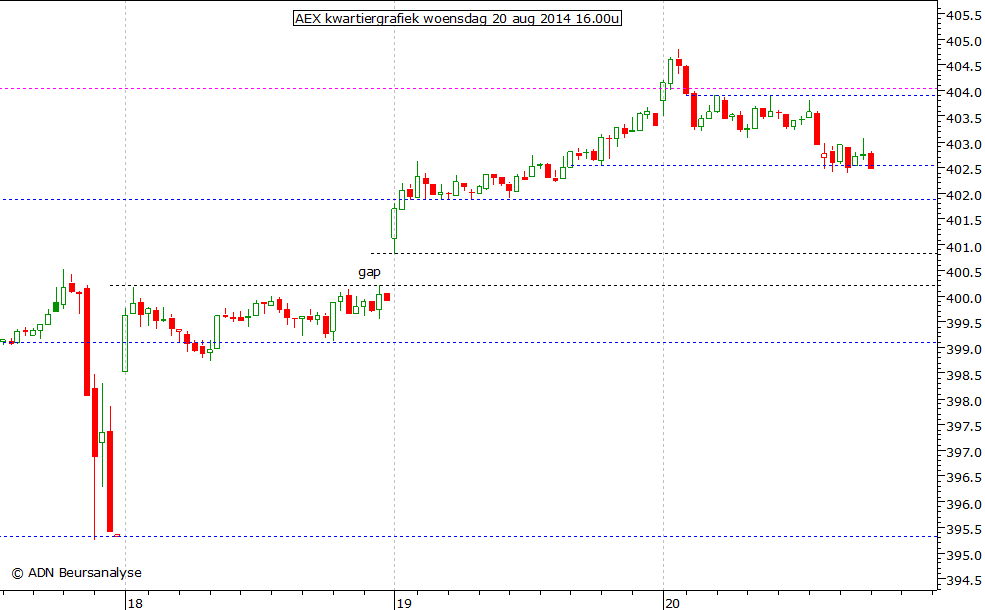Click the 405.5 price axis label
Screen dimensions: 985x610
963,16
